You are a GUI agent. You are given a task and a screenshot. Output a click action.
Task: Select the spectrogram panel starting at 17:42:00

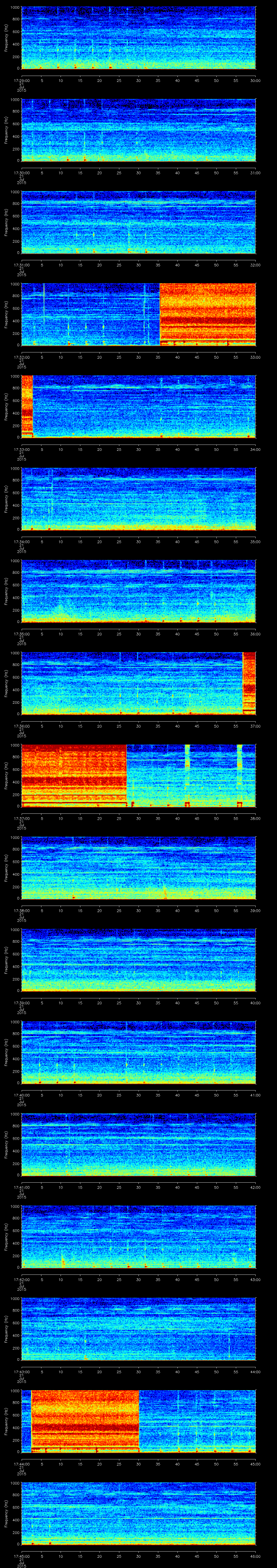click(x=138, y=1237)
